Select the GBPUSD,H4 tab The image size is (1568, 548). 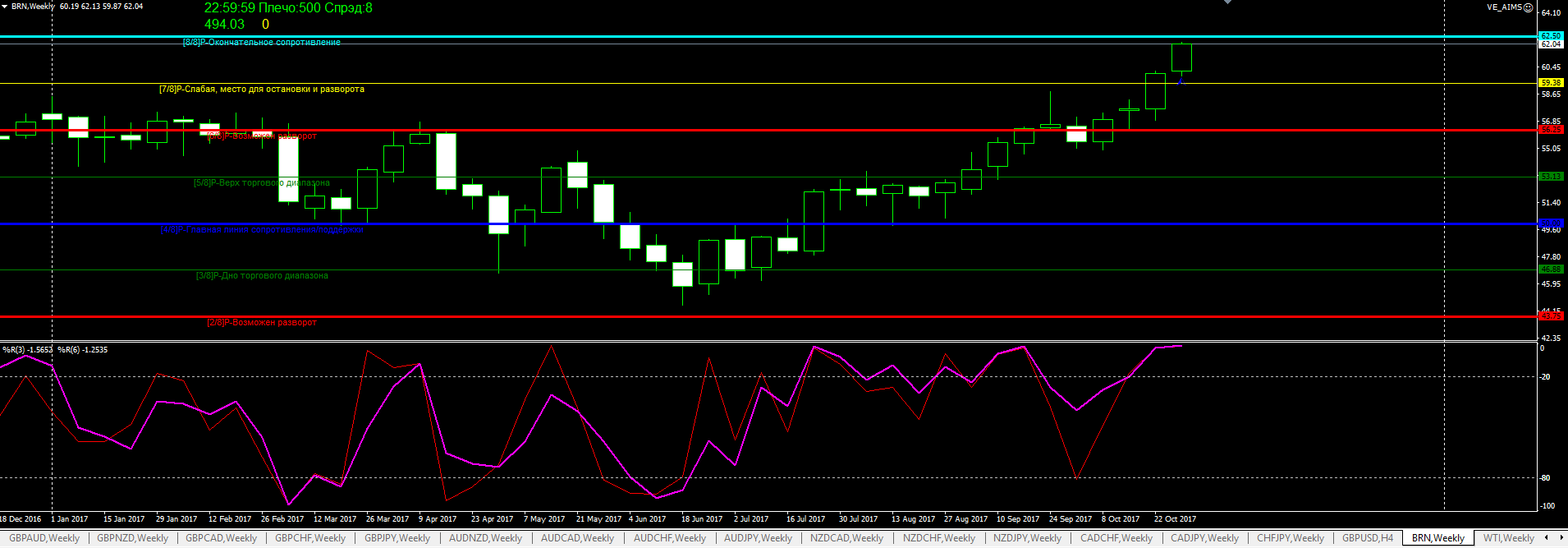[x=1368, y=538]
